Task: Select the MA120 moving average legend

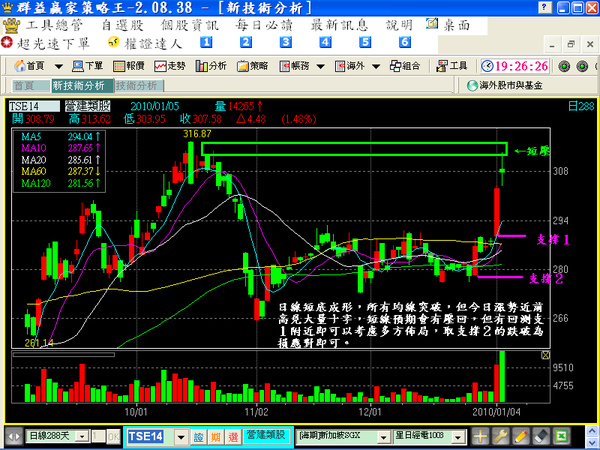Action: coord(60,183)
